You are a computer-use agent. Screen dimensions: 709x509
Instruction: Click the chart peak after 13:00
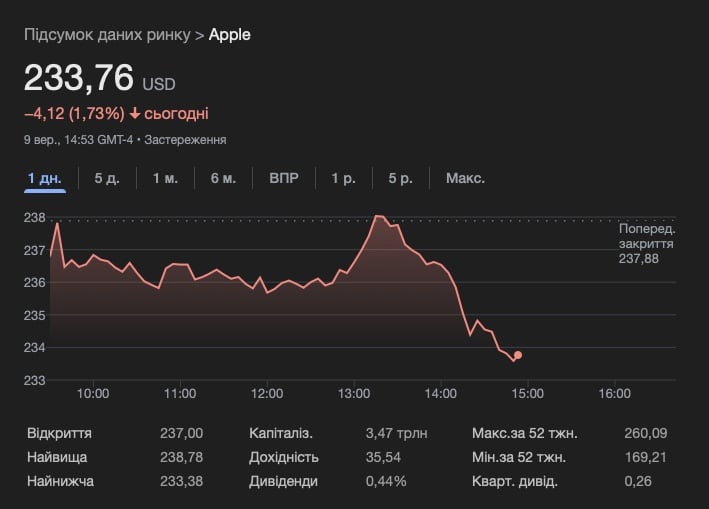[378, 216]
